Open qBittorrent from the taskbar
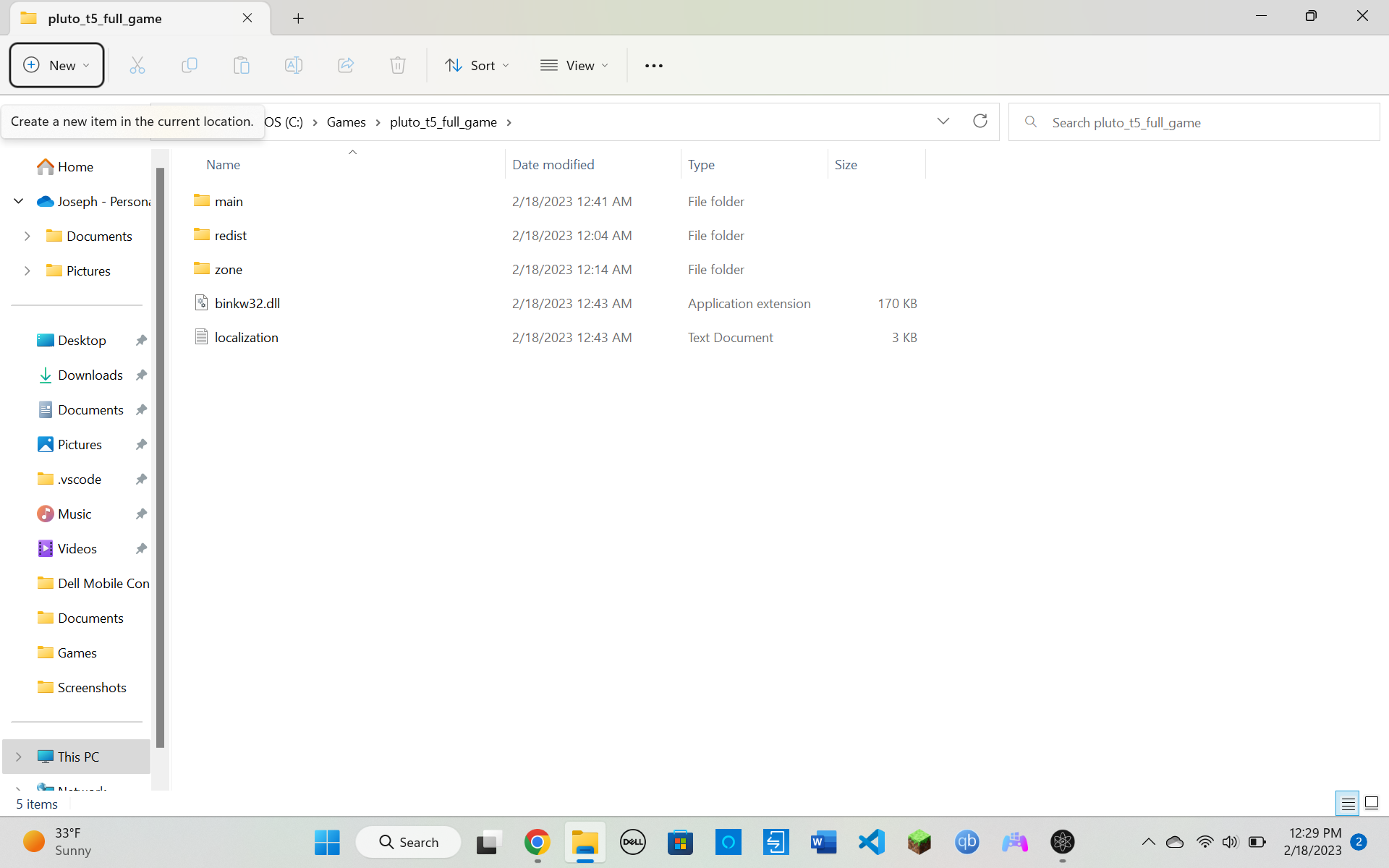Screen dimensions: 1389x868 click(x=967, y=842)
